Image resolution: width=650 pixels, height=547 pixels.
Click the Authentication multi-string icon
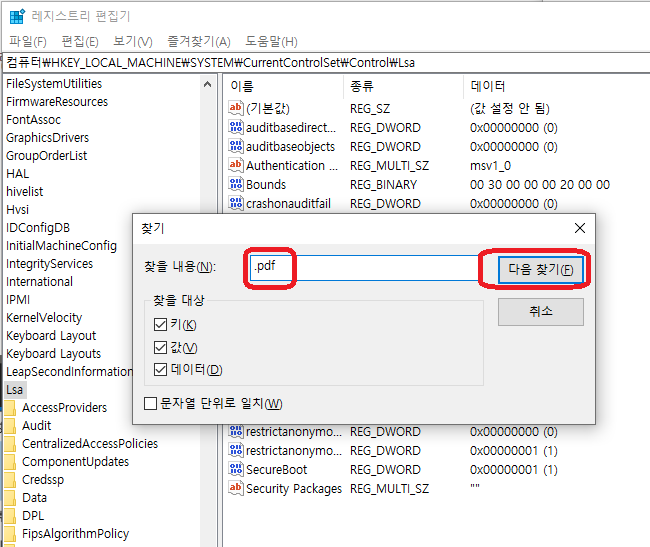(x=235, y=165)
